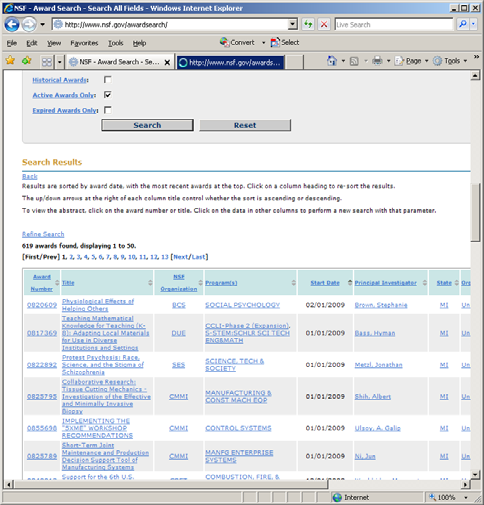The width and height of the screenshot is (484, 505).
Task: Open the Quick Tabs grid icon
Action: (47, 62)
